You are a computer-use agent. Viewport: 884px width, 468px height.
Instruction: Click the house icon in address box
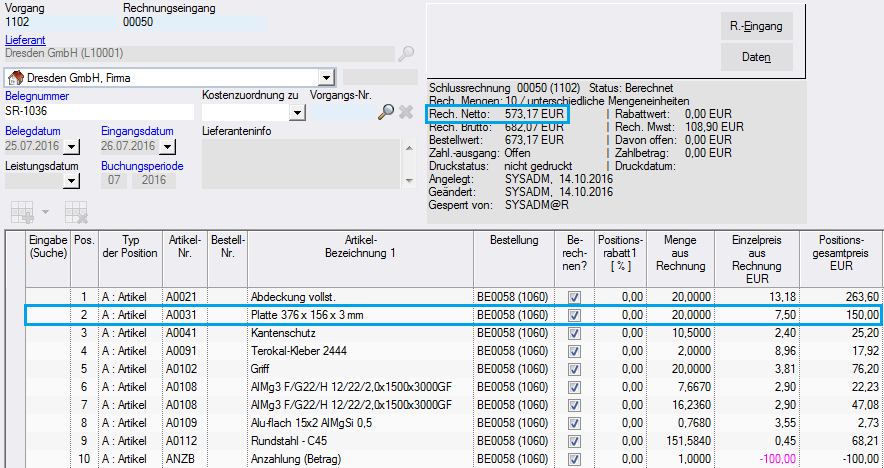click(x=15, y=77)
